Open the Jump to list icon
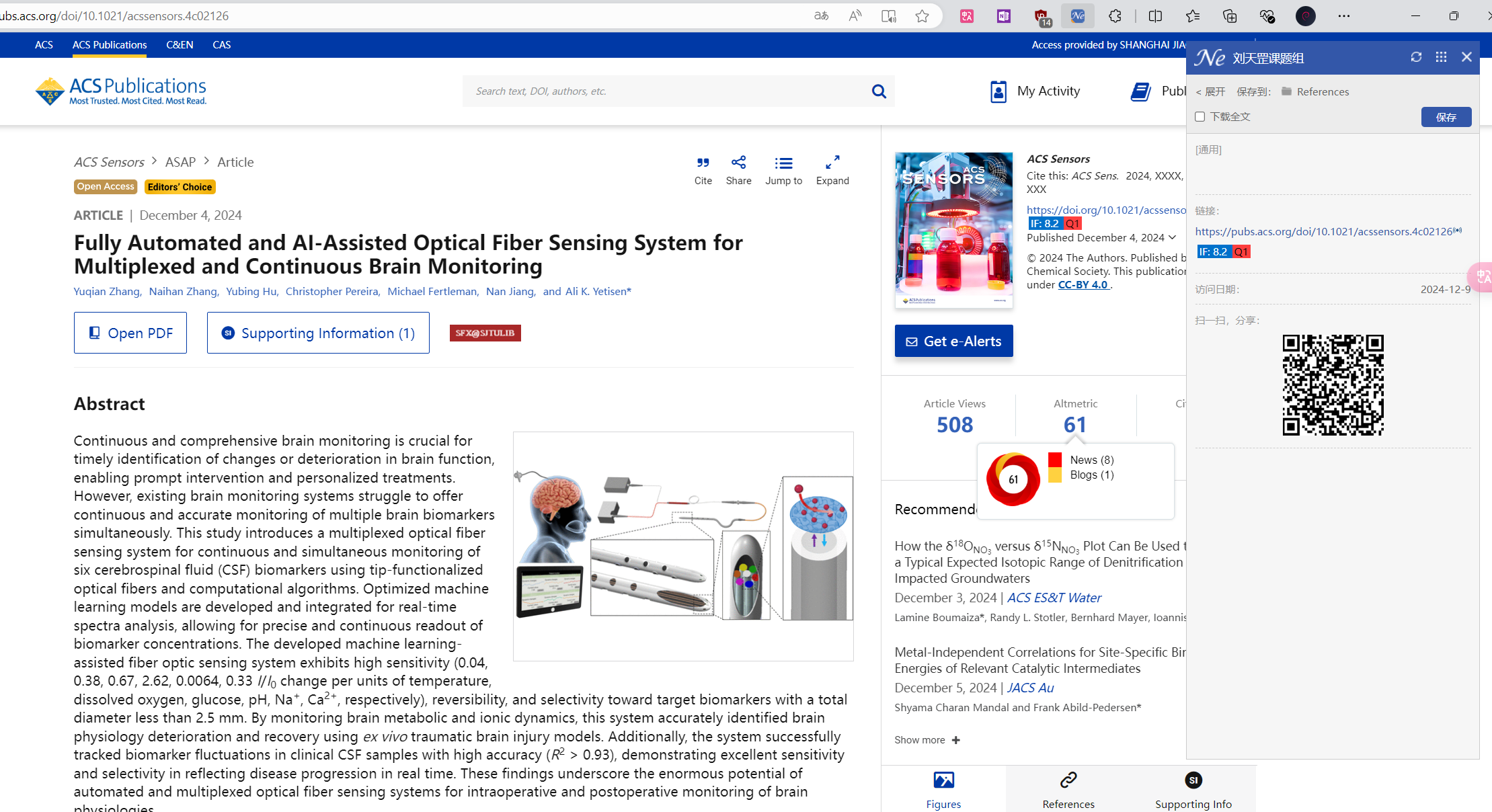 click(783, 163)
